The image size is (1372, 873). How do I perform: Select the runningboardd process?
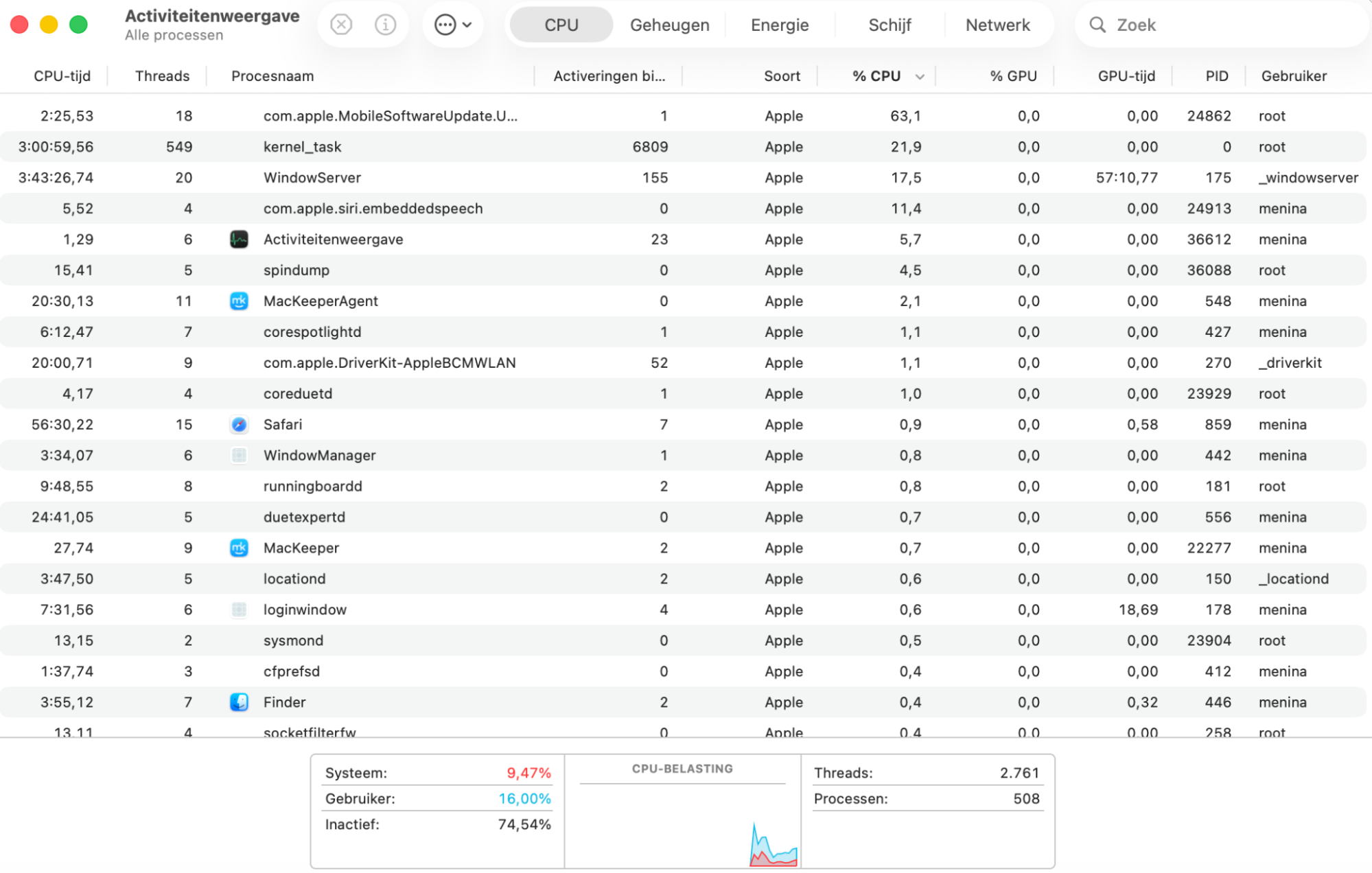(x=313, y=487)
